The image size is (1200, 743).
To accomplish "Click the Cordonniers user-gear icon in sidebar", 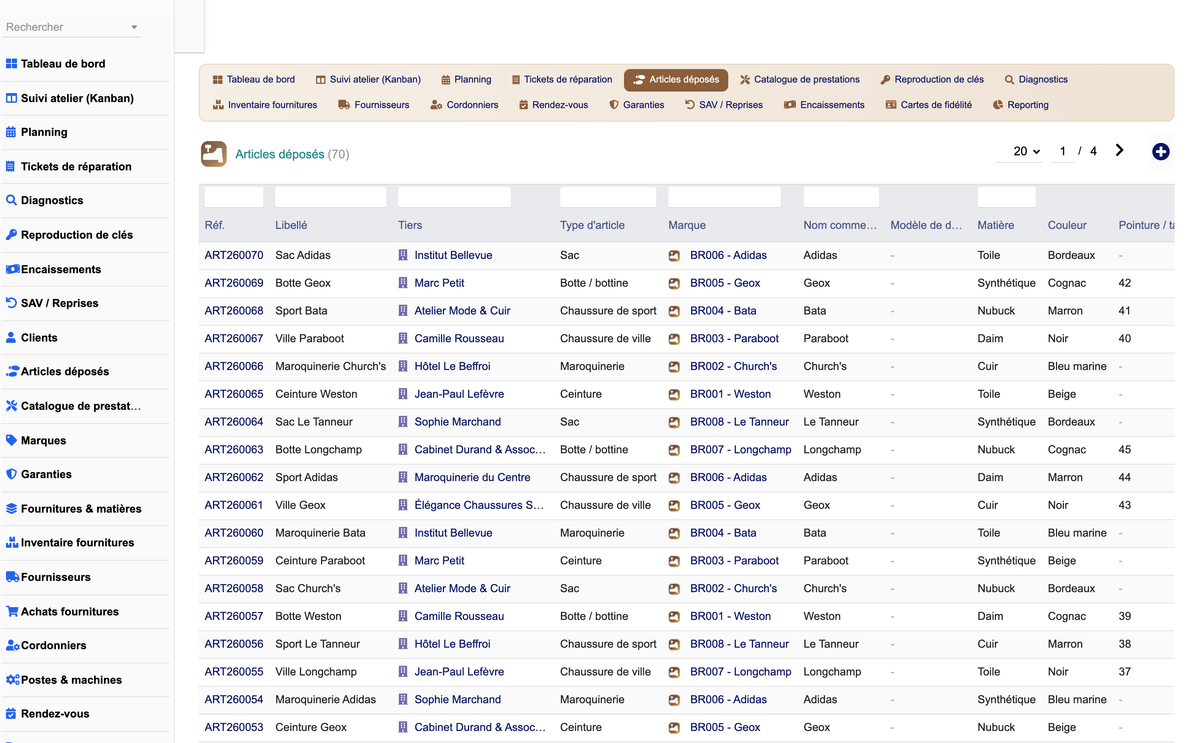I will [13, 646].
